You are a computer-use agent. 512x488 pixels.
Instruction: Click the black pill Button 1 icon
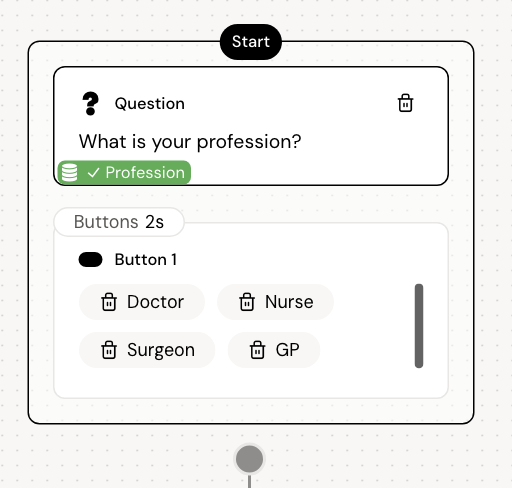[90, 260]
